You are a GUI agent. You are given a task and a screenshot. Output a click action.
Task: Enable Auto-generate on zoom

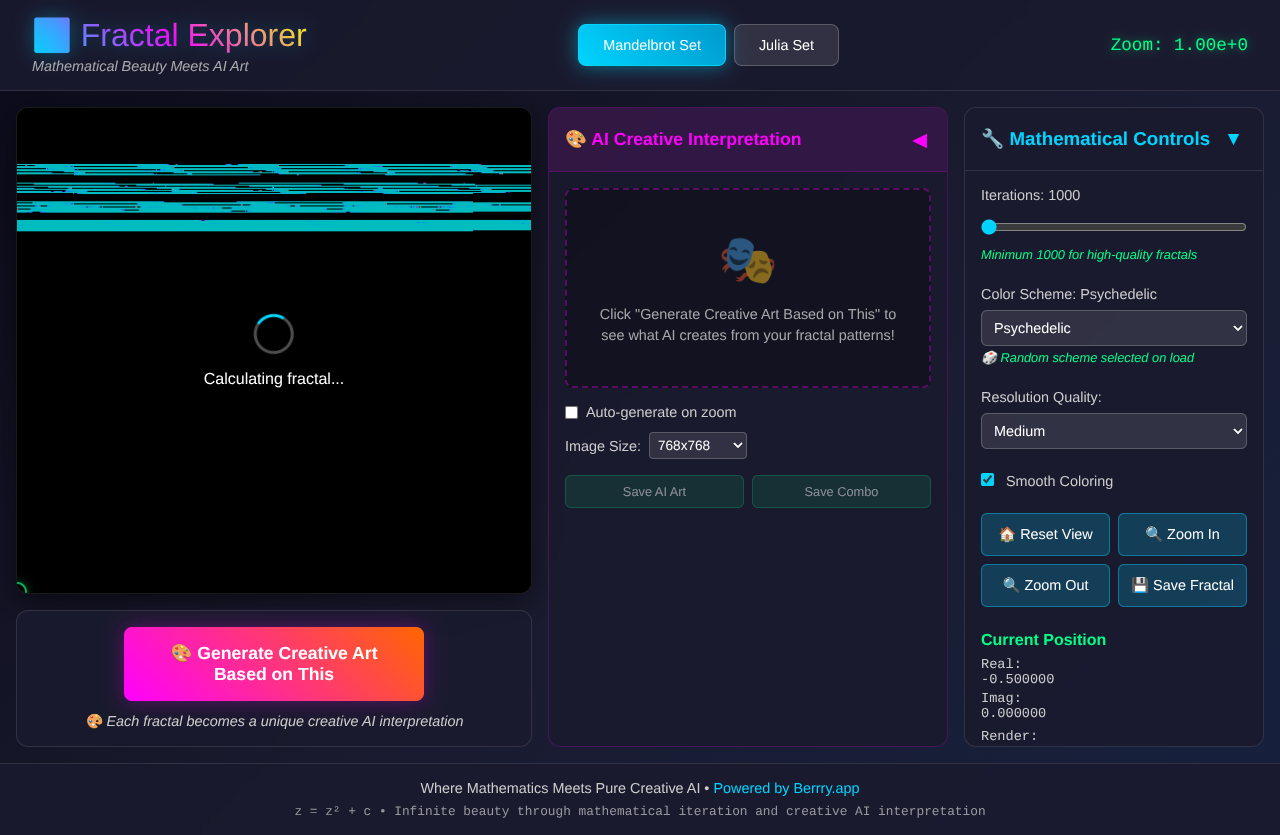point(571,412)
